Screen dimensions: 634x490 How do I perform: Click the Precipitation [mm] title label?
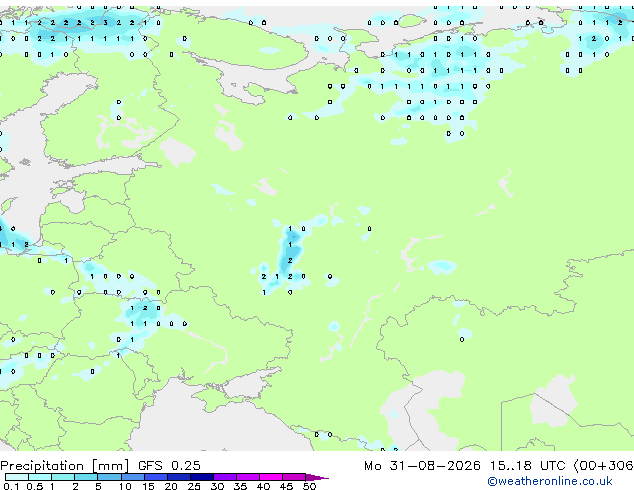64,466
